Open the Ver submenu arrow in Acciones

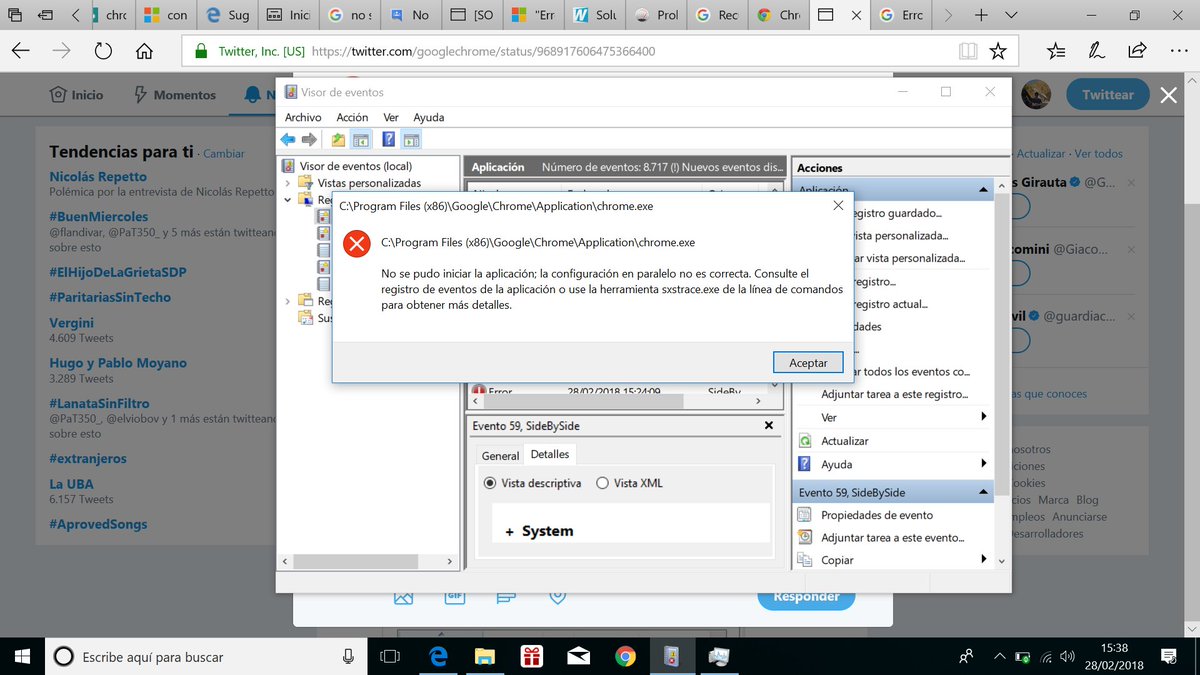point(984,417)
